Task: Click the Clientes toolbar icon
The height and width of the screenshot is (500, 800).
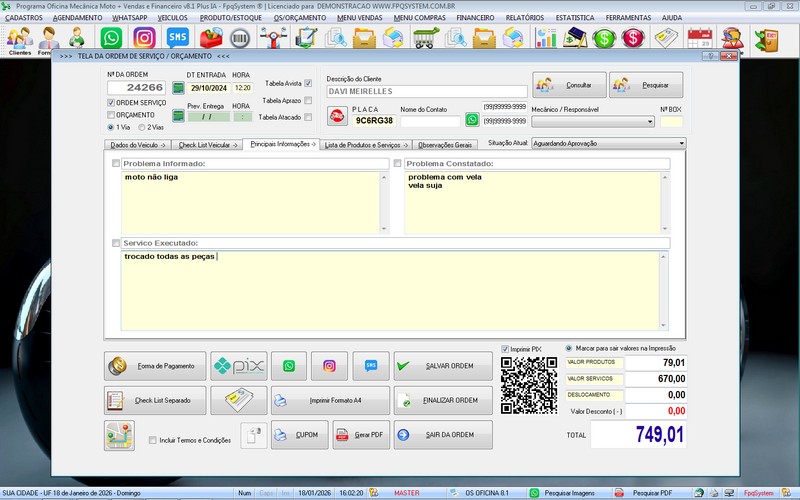Action: 19,39
